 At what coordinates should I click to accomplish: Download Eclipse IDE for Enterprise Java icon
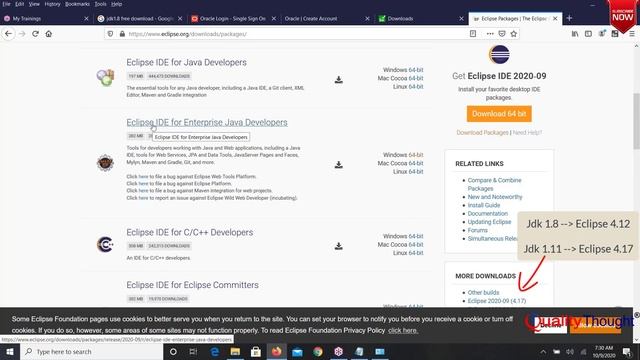click(338, 164)
